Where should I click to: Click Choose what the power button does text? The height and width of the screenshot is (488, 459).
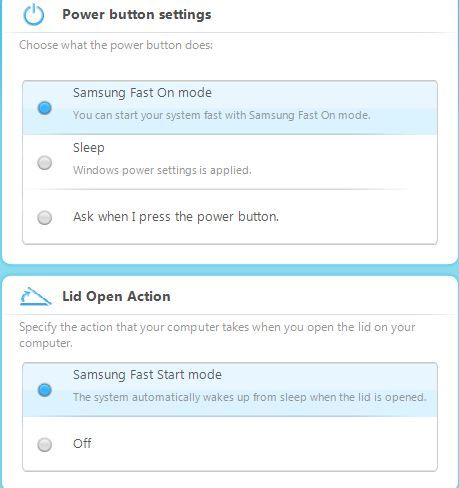(116, 45)
